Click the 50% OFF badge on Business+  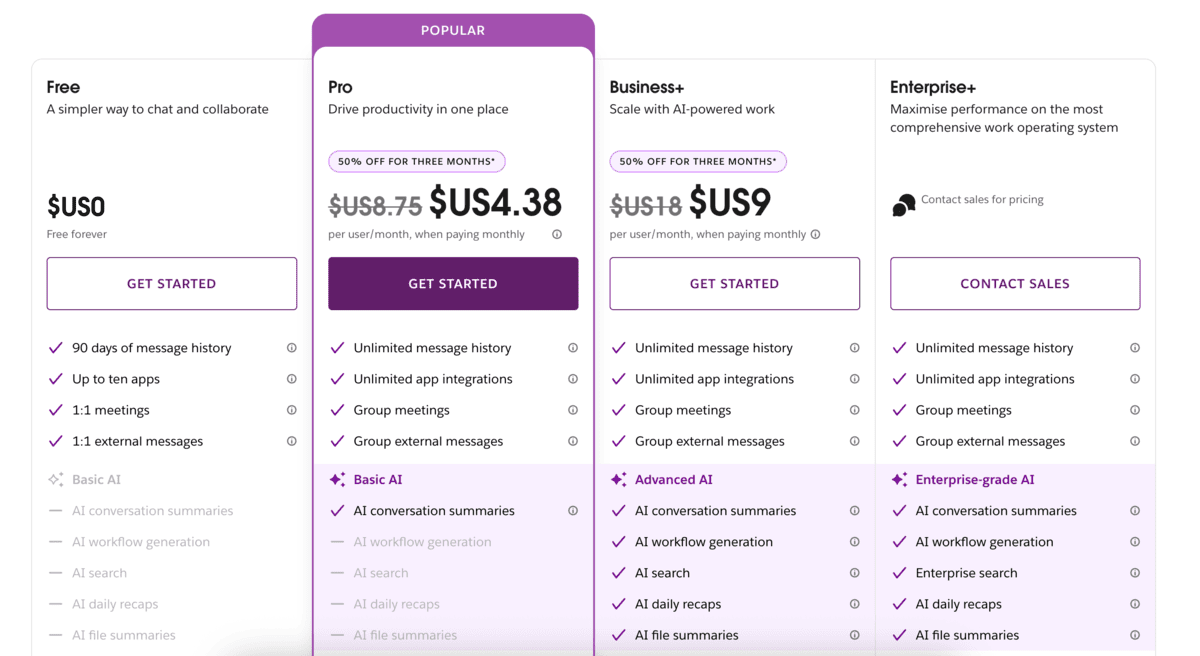697,161
